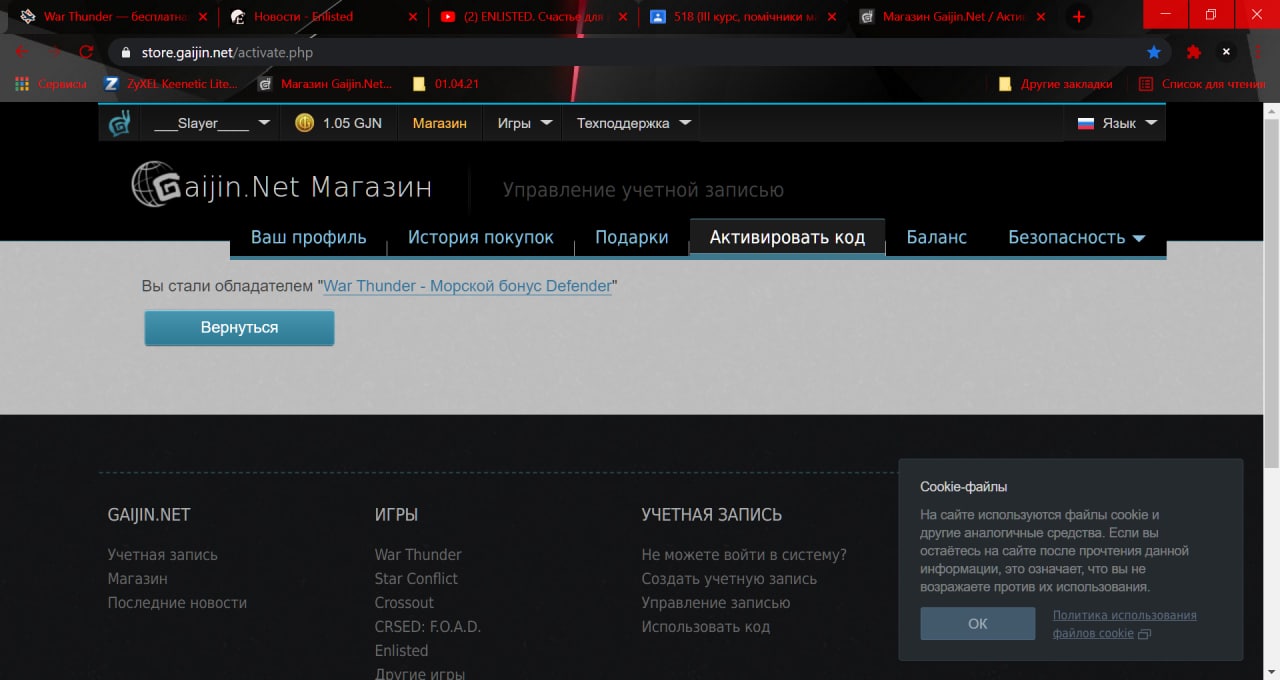Click the bookmark star icon
This screenshot has height=680, width=1280.
[x=1154, y=52]
